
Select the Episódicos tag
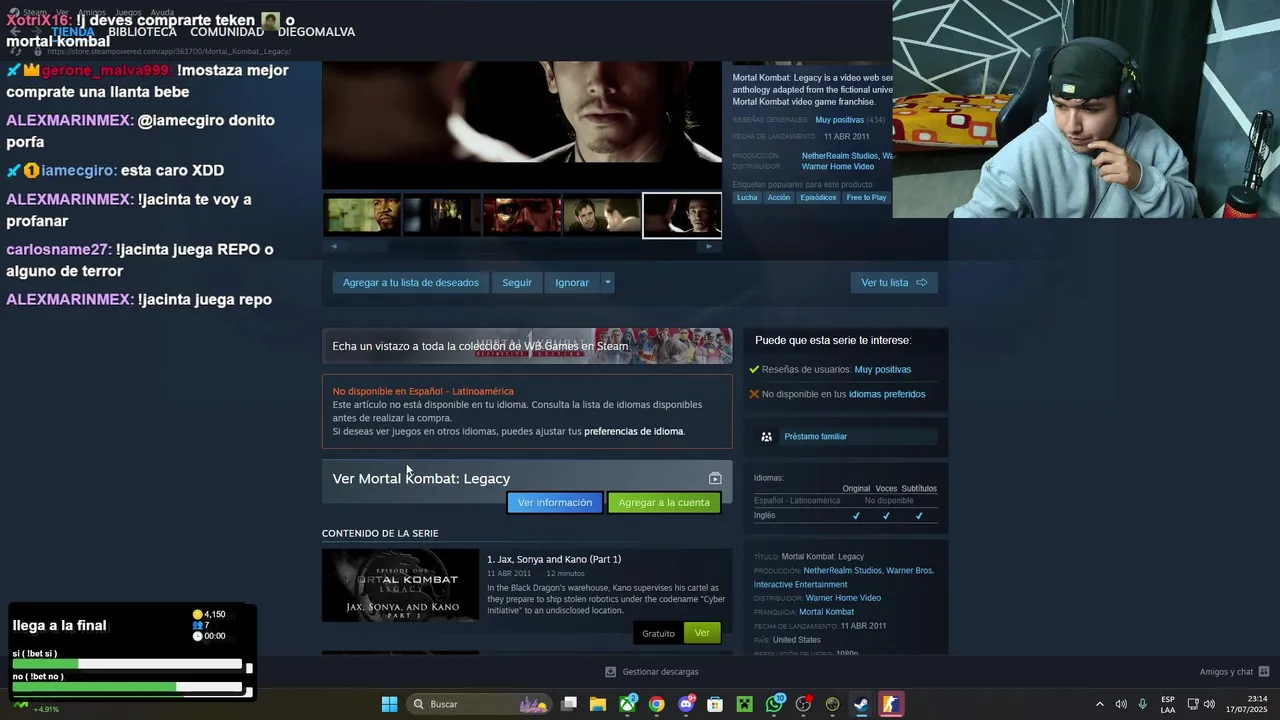(818, 197)
